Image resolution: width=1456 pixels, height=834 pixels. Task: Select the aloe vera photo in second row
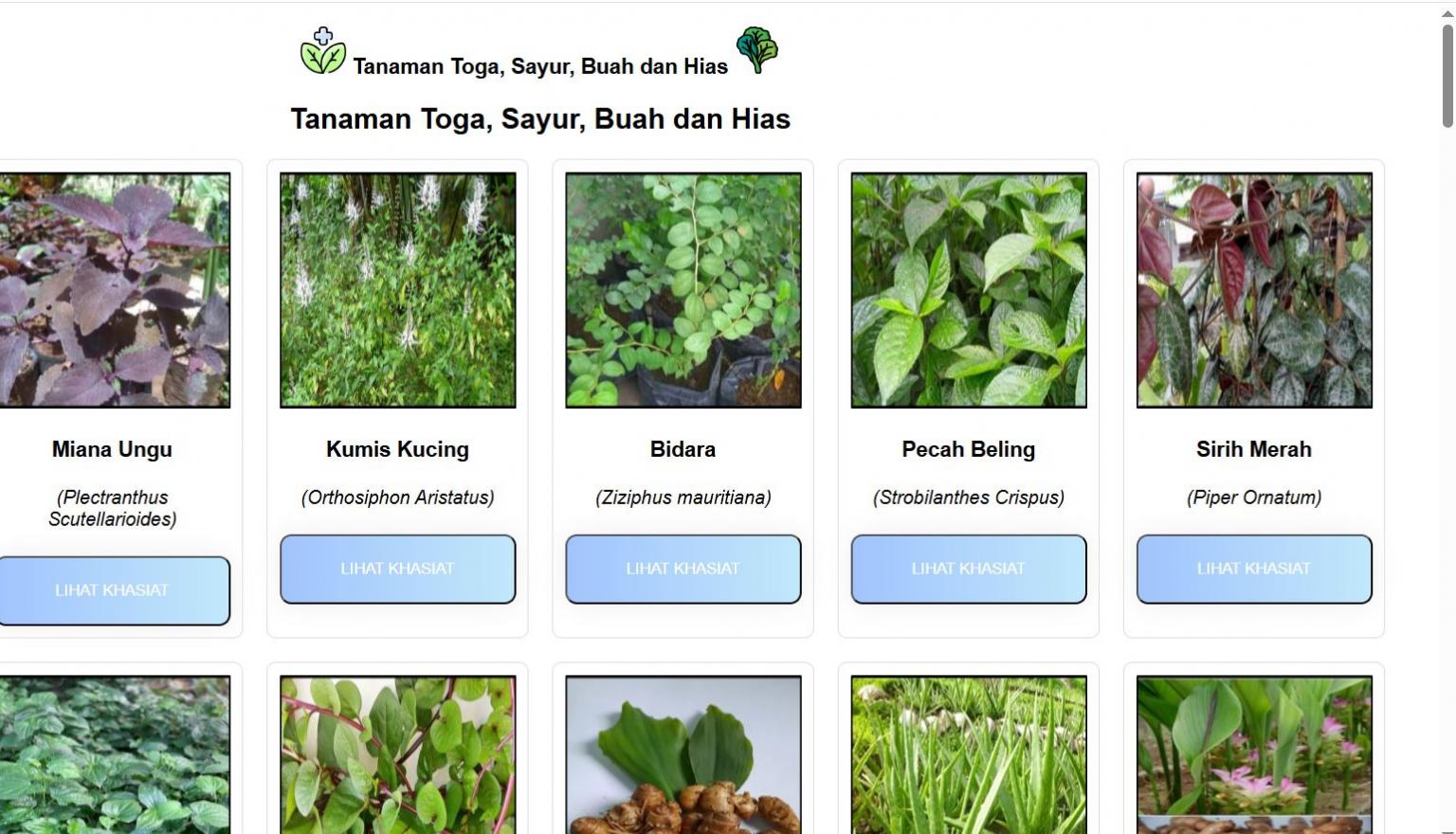(x=969, y=754)
